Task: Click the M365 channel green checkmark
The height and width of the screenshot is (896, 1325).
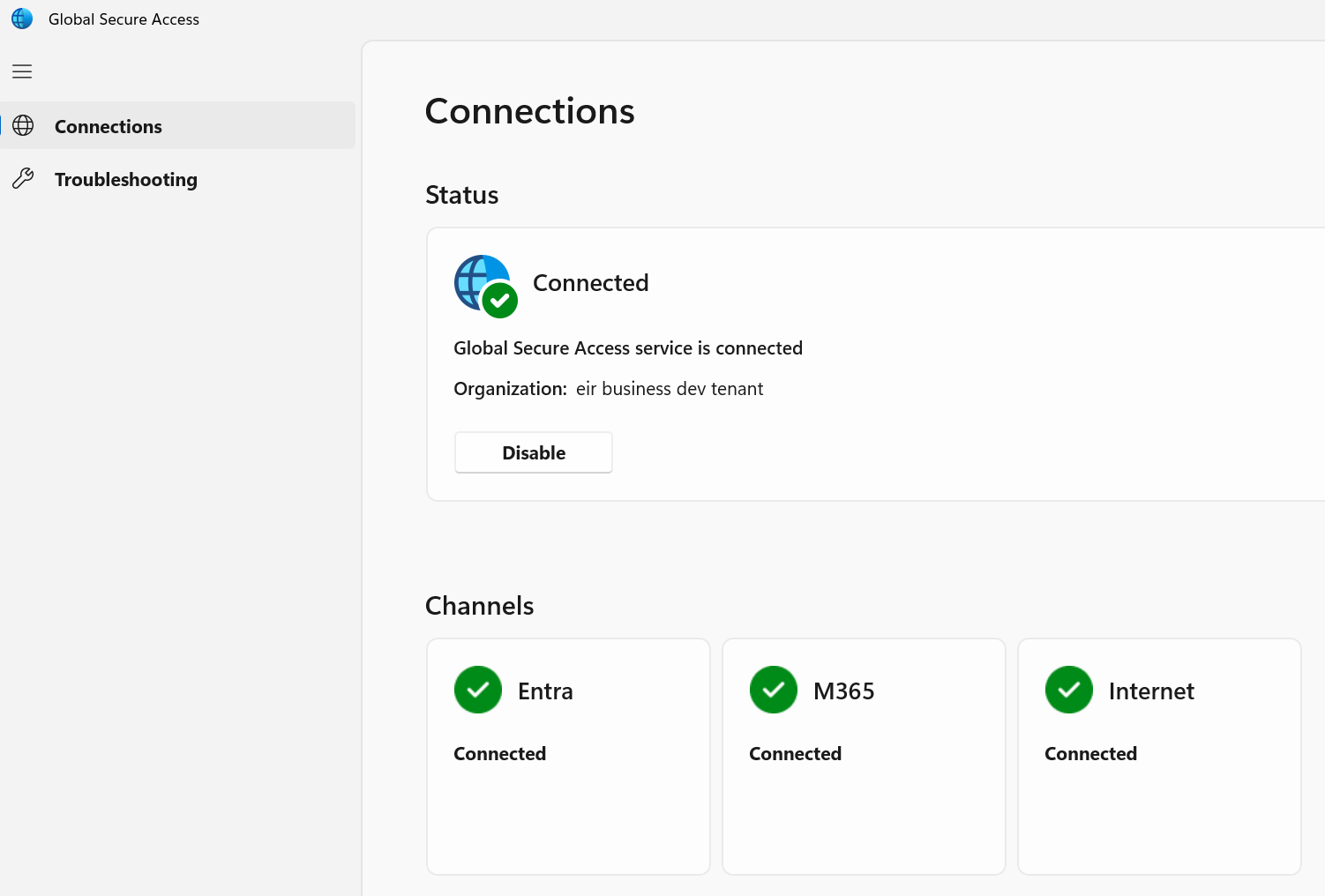Action: pos(774,690)
